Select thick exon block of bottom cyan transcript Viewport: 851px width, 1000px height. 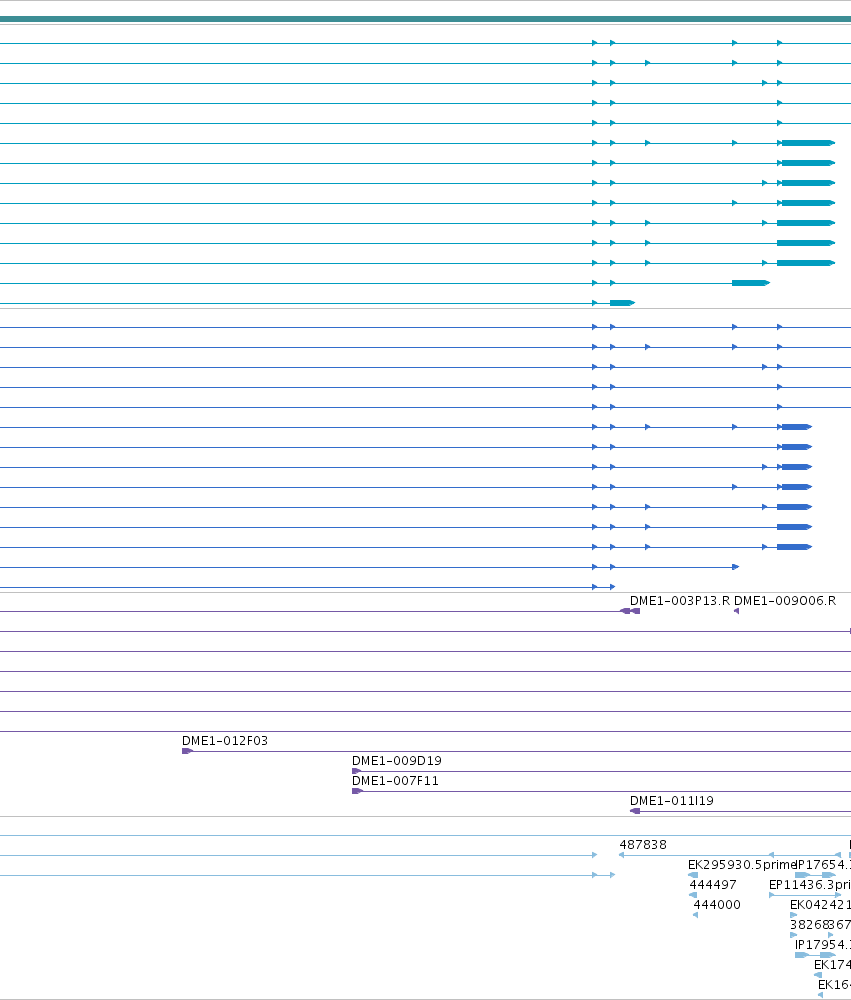(622, 303)
